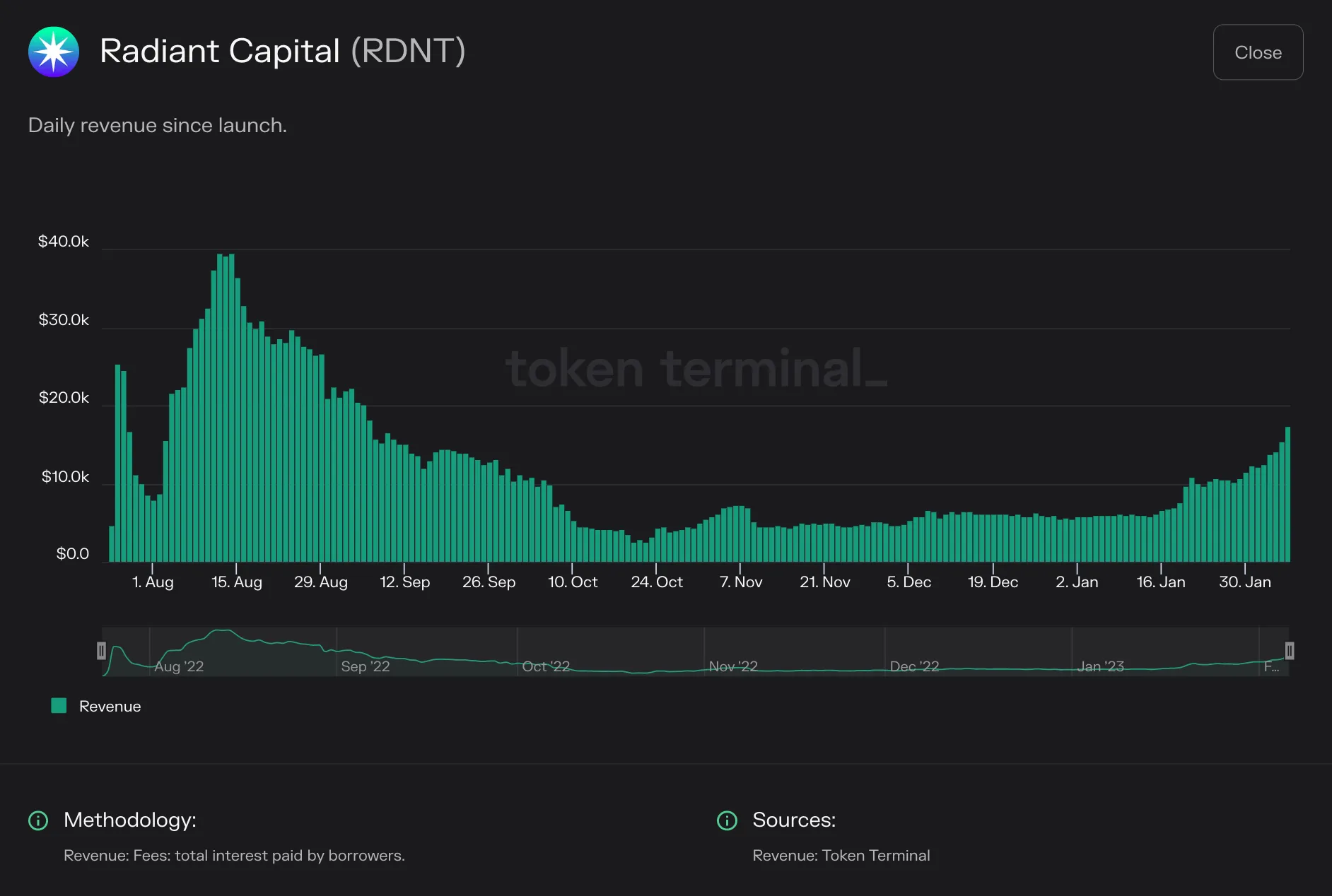Viewport: 1332px width, 896px height.
Task: Click Jan '23 in the range navigator
Action: [x=1101, y=666]
